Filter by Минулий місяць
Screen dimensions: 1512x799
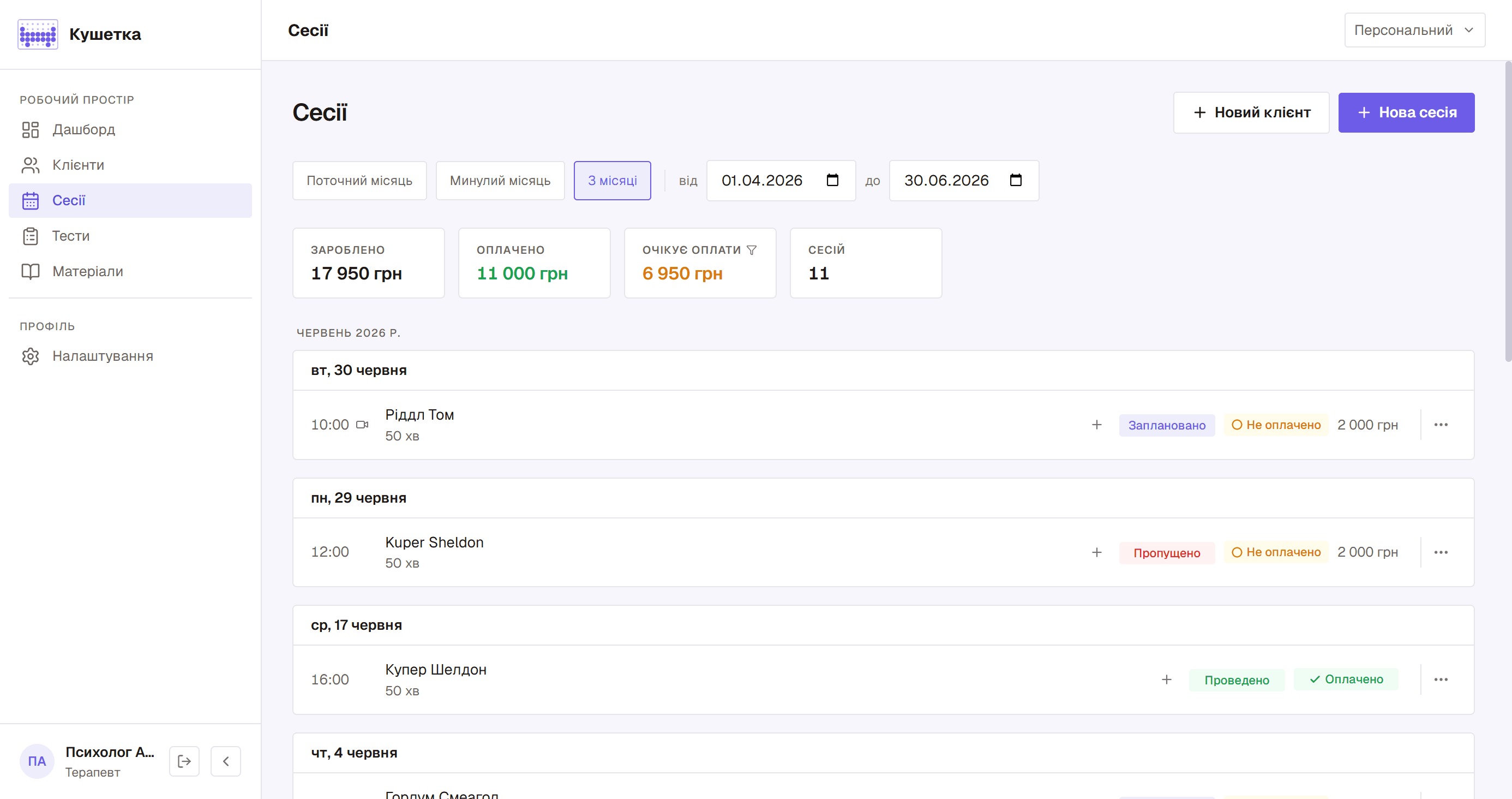click(500, 180)
